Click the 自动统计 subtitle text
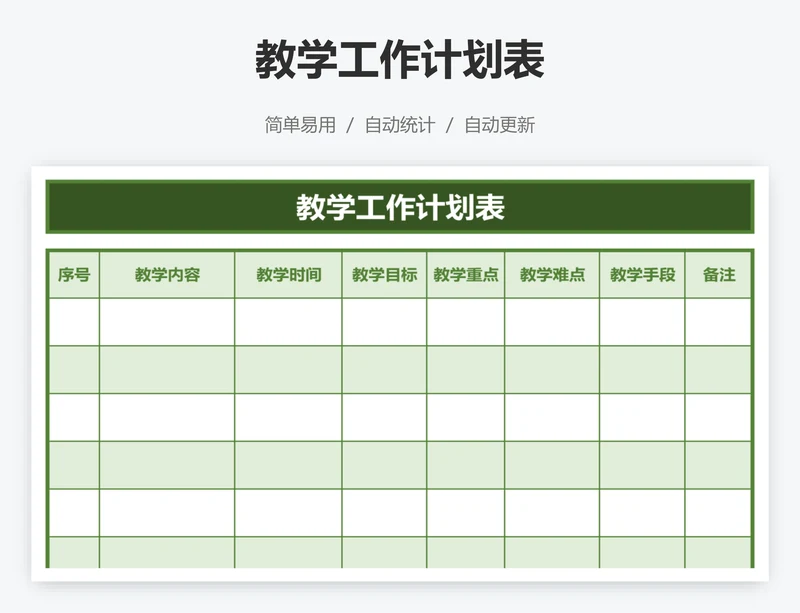Screen dimensions: 800x613 click(400, 125)
